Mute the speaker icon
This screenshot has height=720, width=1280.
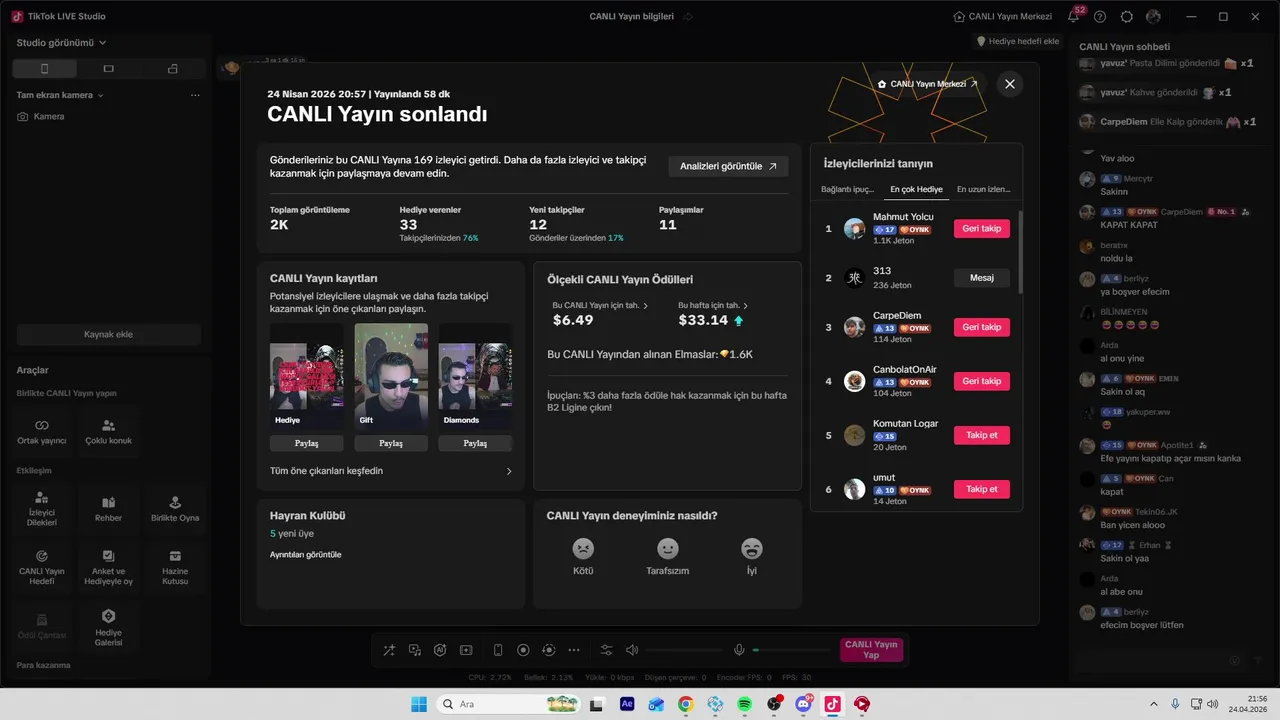tap(632, 650)
